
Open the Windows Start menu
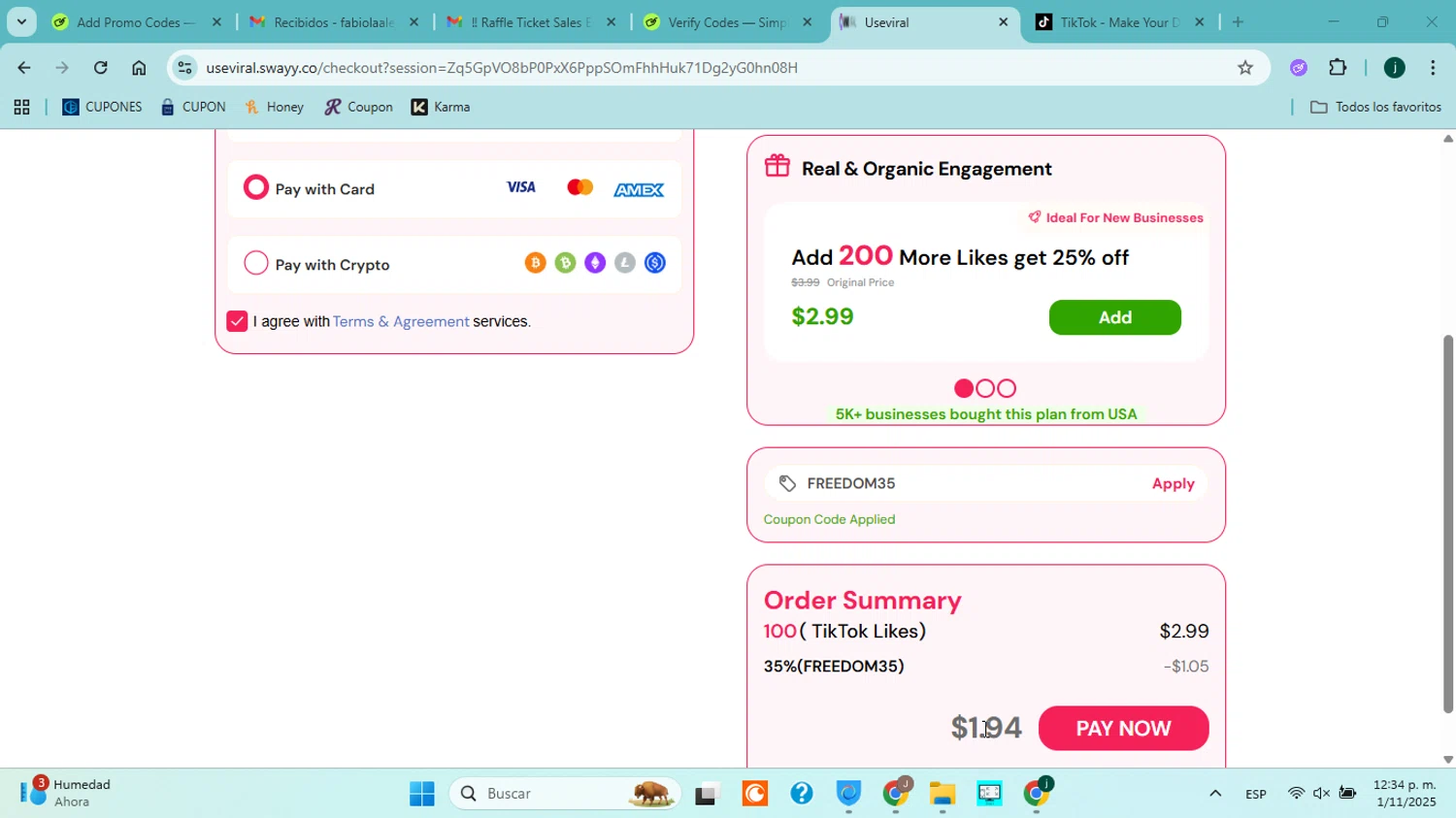pyautogui.click(x=422, y=794)
